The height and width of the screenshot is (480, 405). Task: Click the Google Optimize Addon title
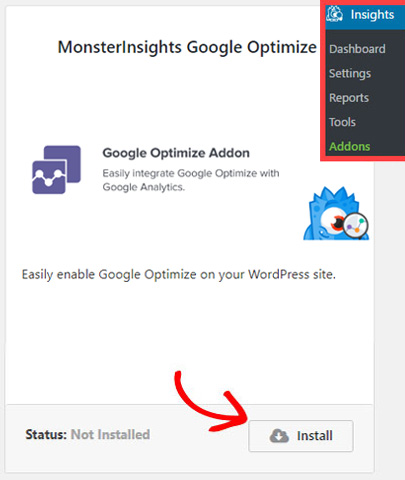[x=176, y=153]
